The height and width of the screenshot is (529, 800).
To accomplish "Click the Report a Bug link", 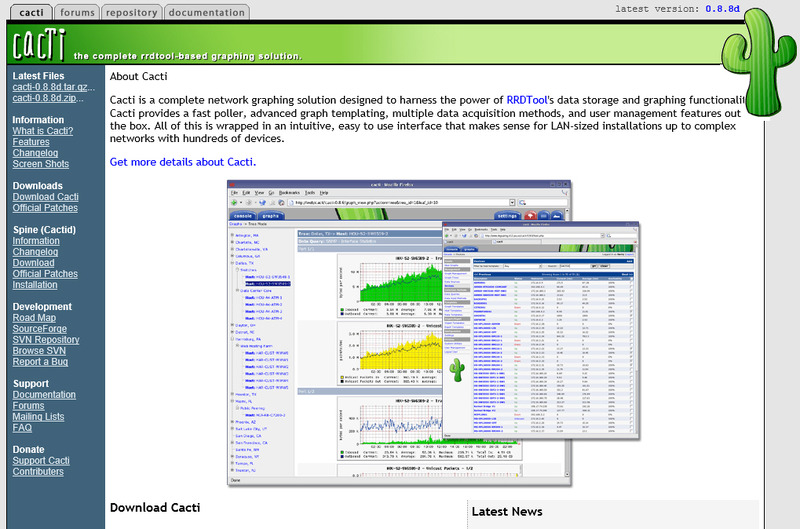I will 41,362.
